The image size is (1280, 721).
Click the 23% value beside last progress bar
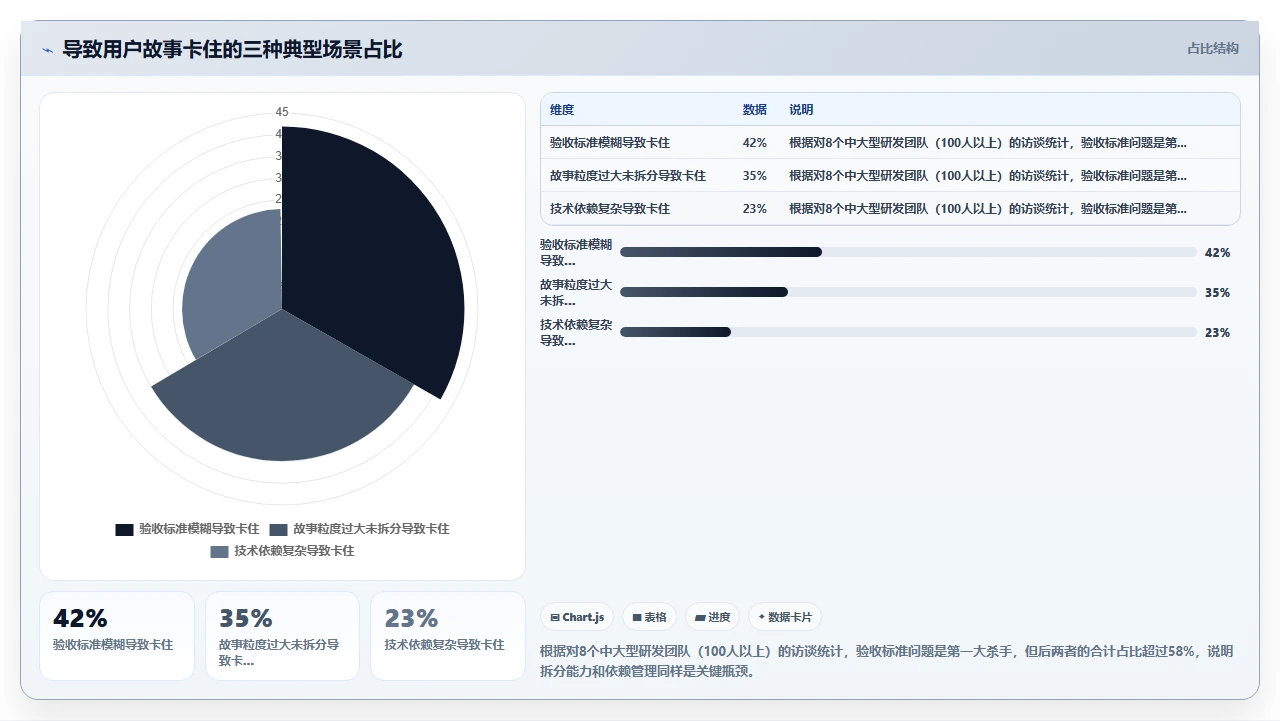(x=1217, y=333)
